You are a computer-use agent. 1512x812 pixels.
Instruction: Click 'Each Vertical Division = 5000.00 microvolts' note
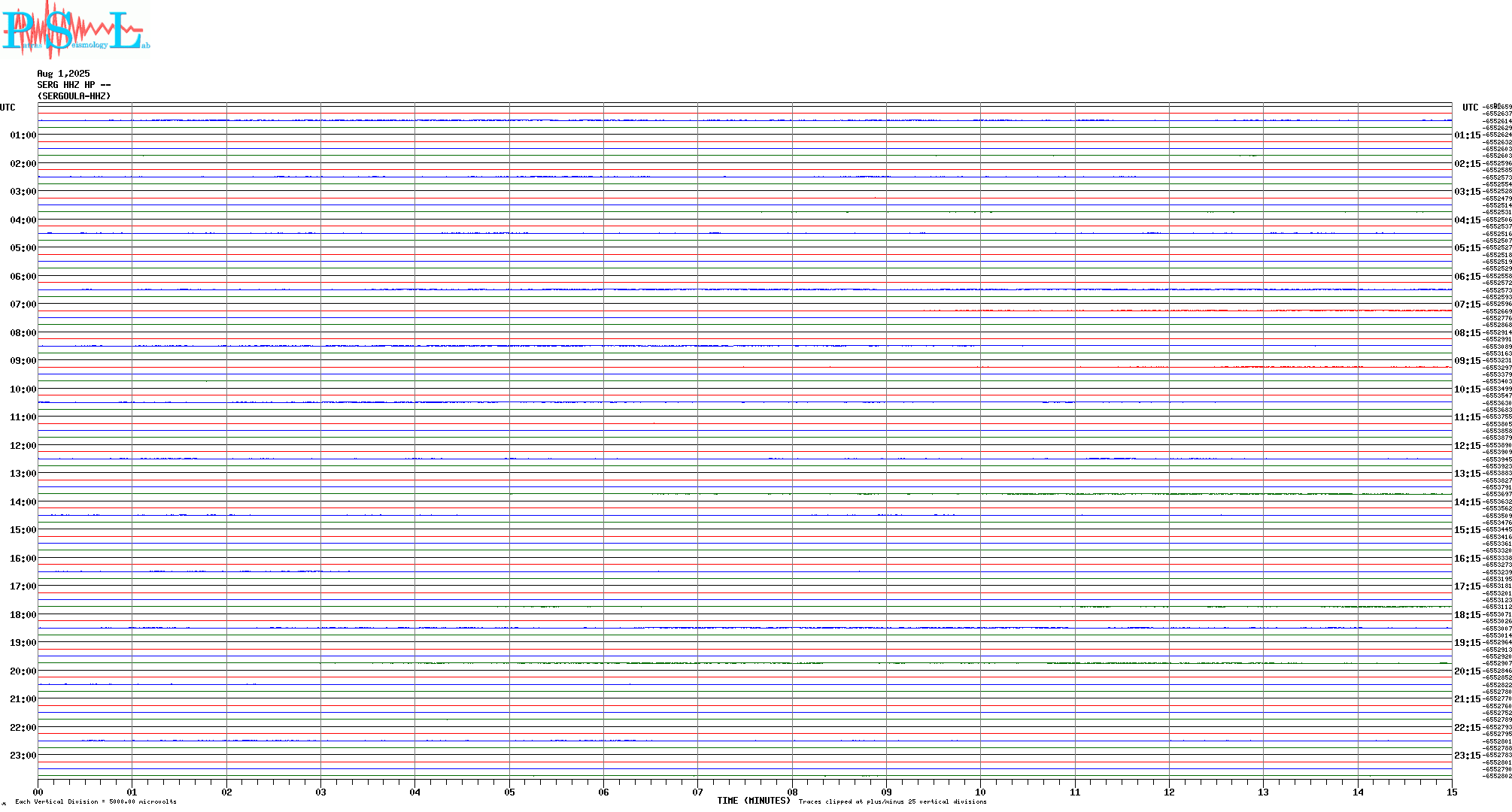tap(96, 801)
